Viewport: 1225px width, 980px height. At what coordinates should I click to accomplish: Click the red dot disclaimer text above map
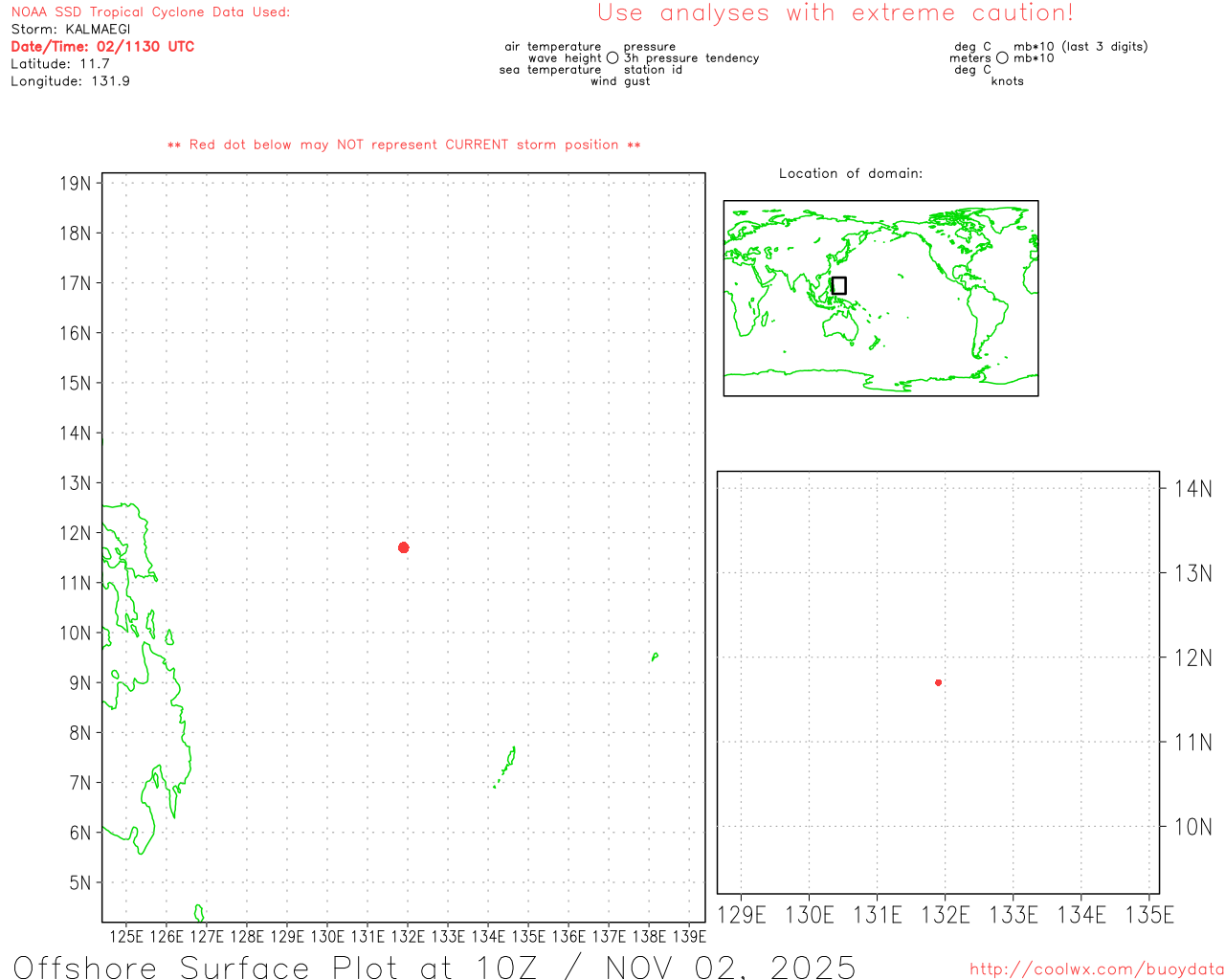pyautogui.click(x=404, y=145)
